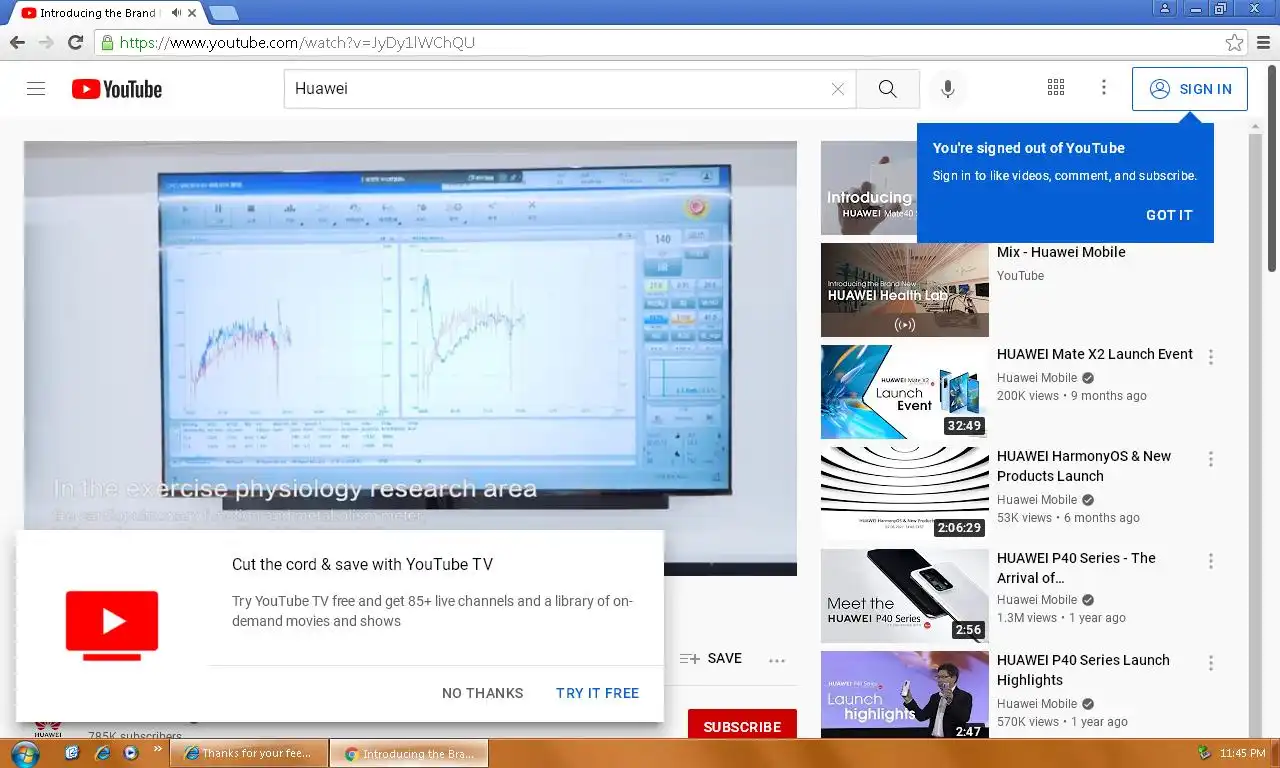The height and width of the screenshot is (768, 1280).
Task: Reload the page with Chrome's refresh icon
Action: pyautogui.click(x=75, y=42)
